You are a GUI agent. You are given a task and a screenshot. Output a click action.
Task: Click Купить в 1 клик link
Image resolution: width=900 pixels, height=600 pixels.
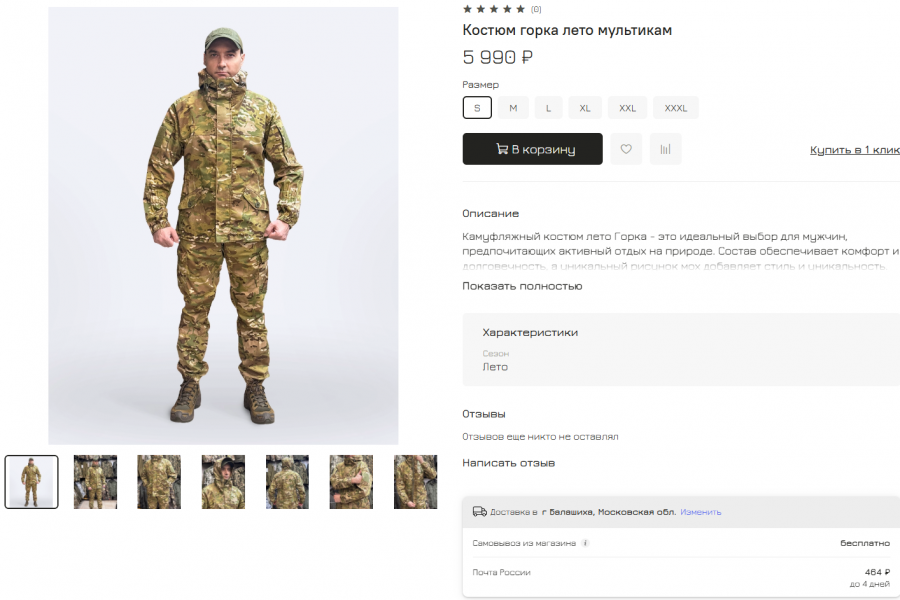tap(855, 150)
